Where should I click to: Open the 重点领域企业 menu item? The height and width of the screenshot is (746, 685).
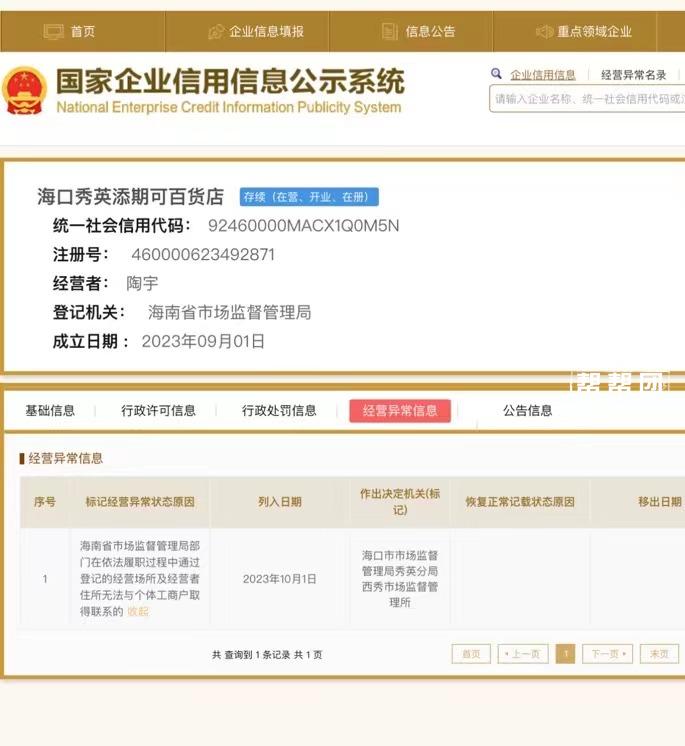pos(594,32)
